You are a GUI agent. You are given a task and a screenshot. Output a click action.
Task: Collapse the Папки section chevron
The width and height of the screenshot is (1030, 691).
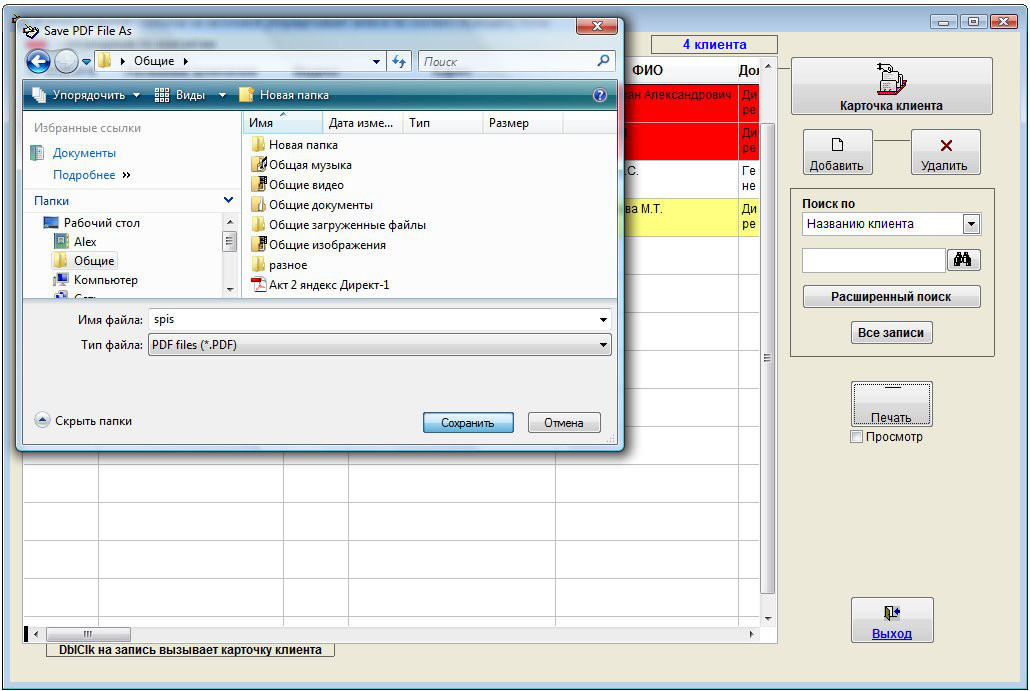(x=228, y=200)
